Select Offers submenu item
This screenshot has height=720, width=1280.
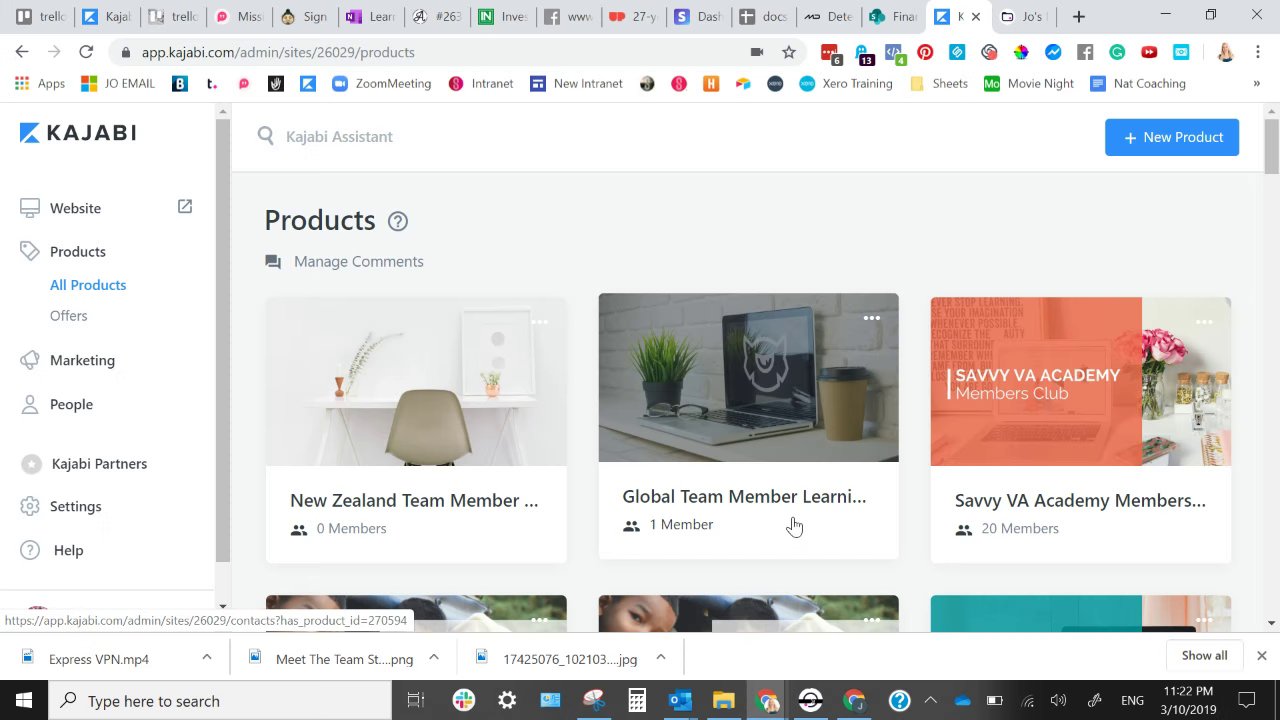click(69, 316)
